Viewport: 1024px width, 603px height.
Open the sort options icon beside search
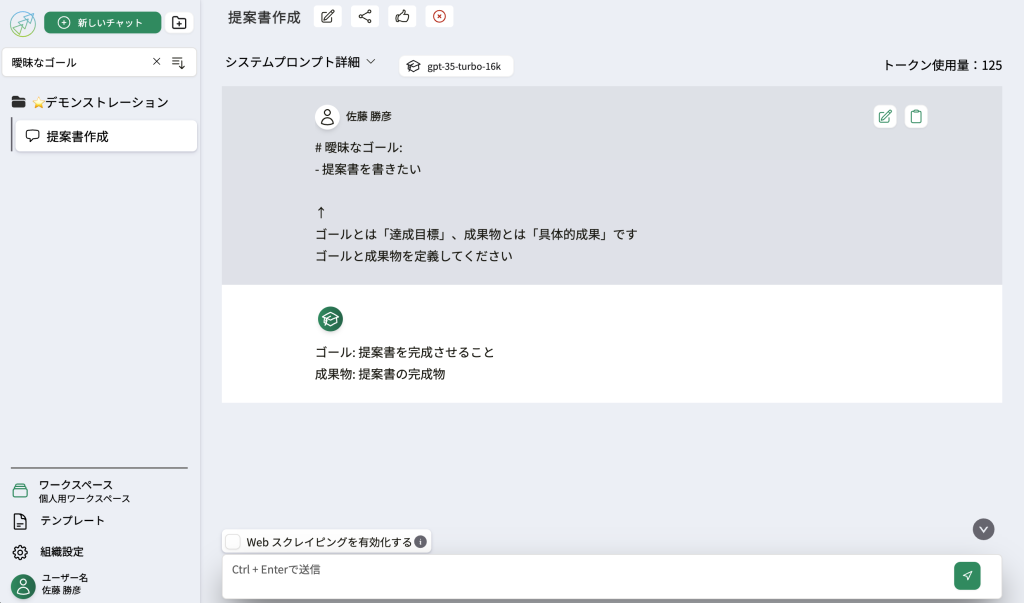point(179,62)
